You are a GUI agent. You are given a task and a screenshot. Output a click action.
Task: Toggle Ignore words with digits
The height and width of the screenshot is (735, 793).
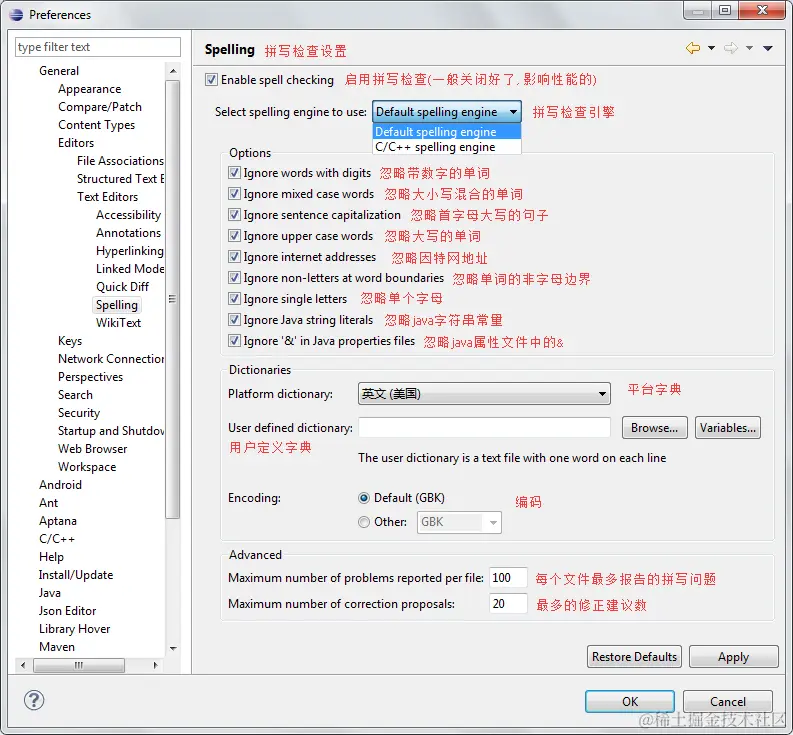coord(234,172)
